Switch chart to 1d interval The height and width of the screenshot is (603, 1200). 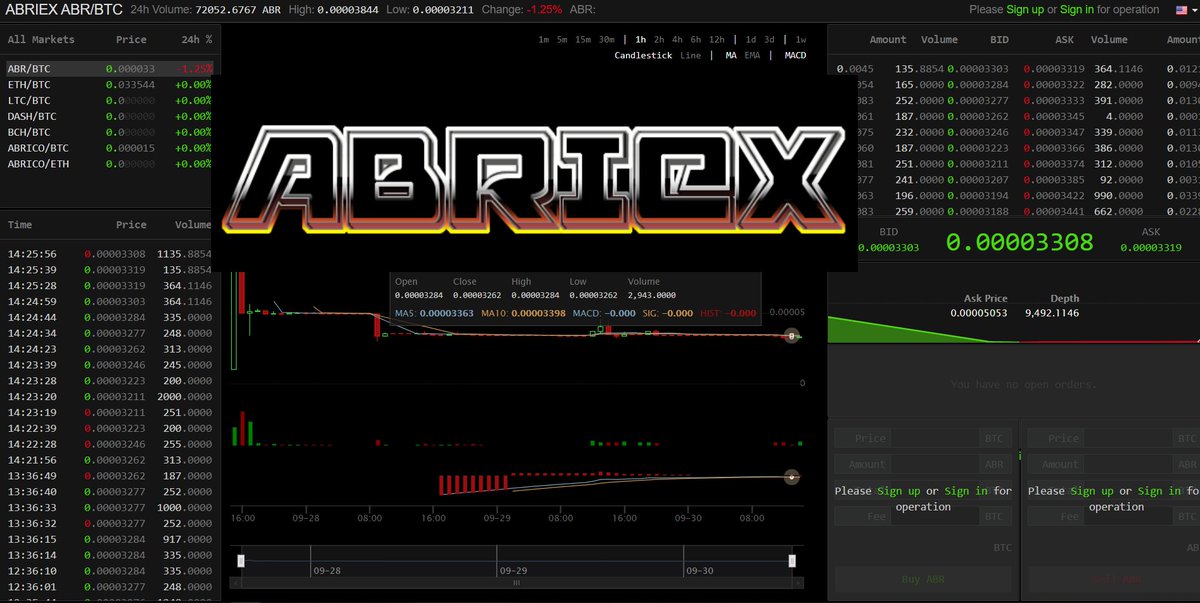coord(751,40)
